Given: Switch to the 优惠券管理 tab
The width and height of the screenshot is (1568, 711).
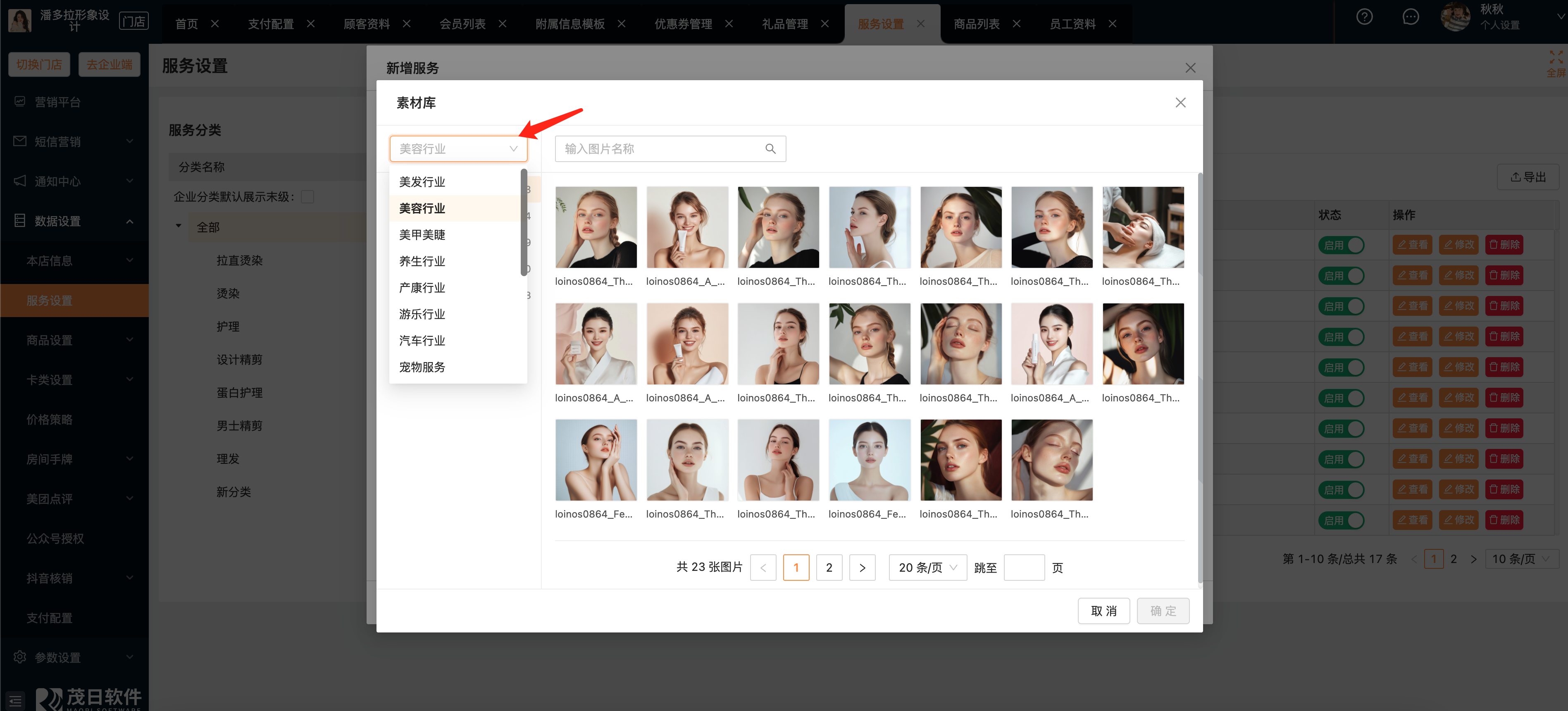Looking at the screenshot, I should pos(683,24).
